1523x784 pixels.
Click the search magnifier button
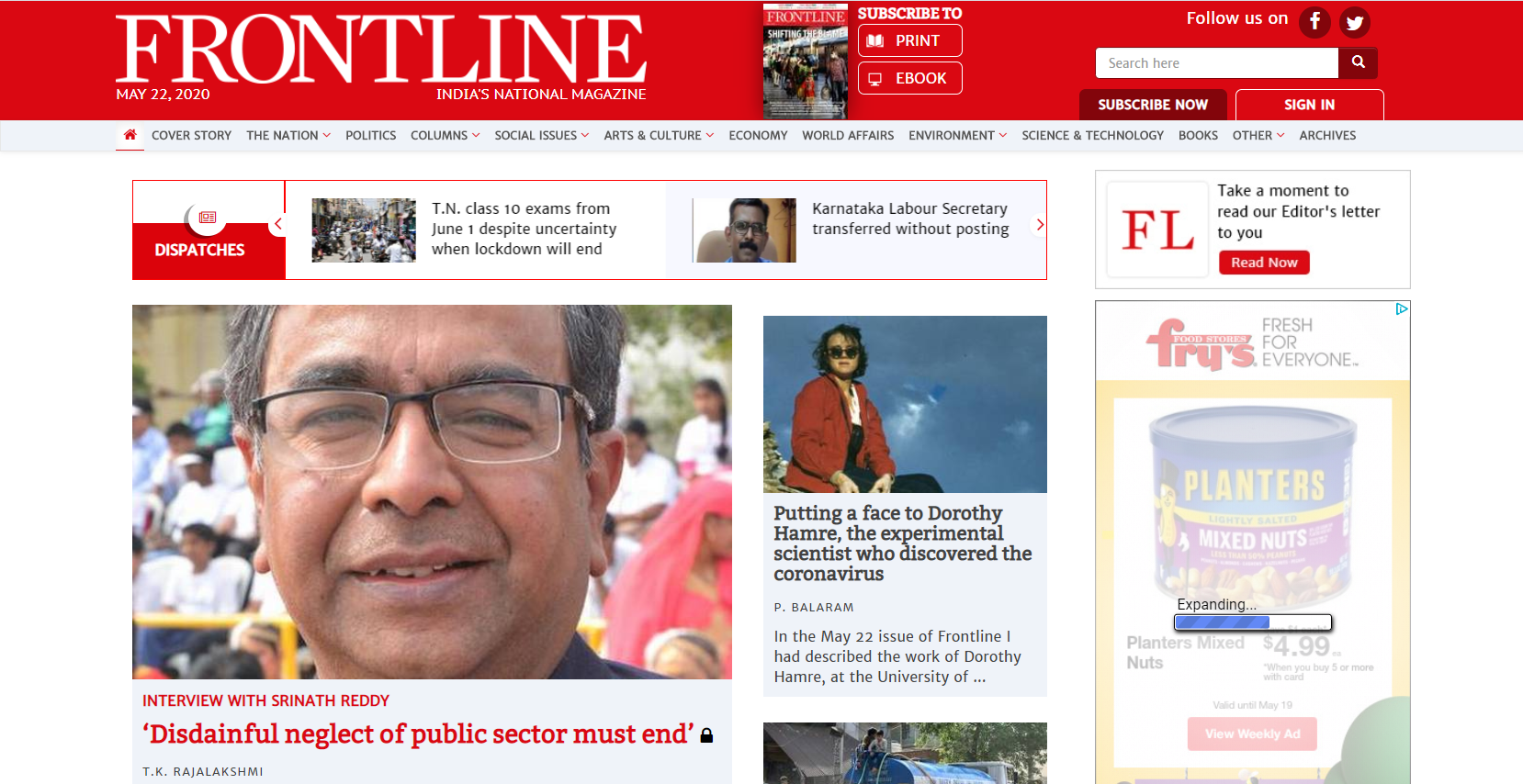(x=1358, y=62)
